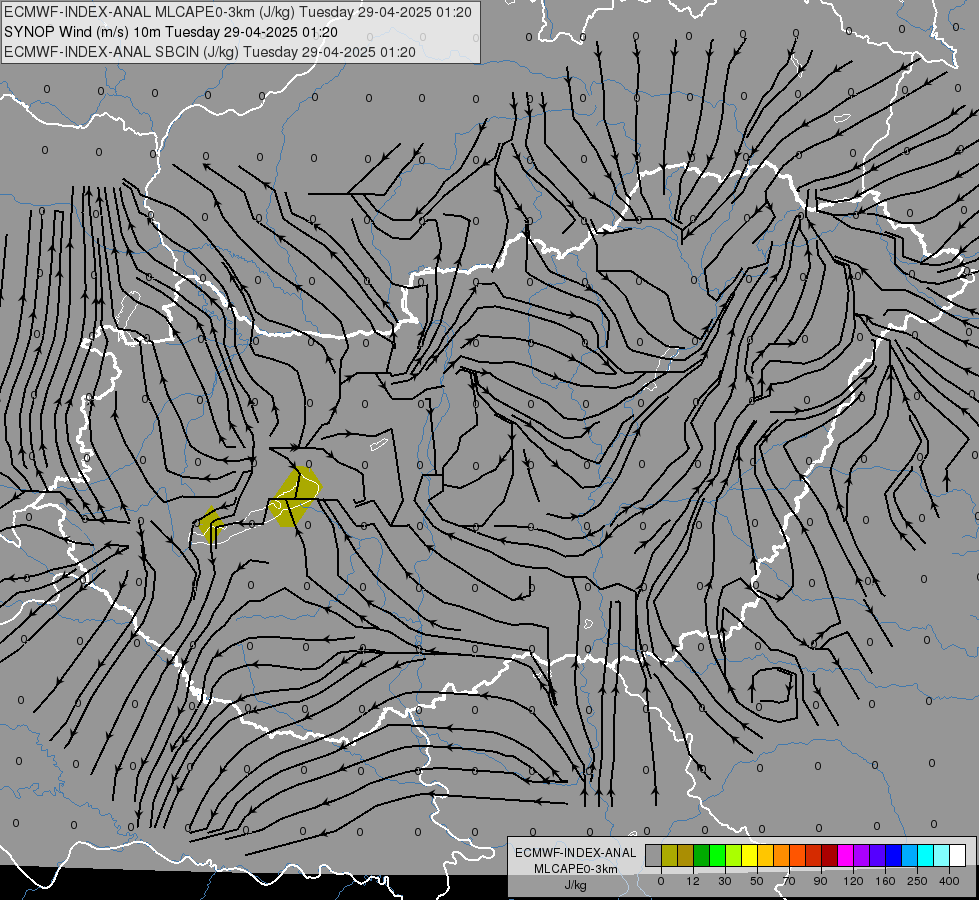Click the legend J/kg unit label
The height and width of the screenshot is (900, 979).
coord(575,885)
